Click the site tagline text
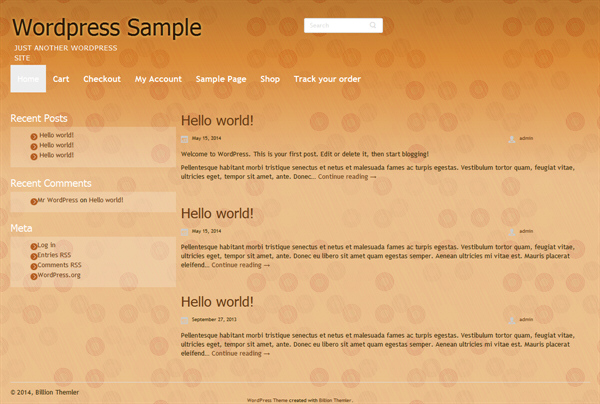Image resolution: width=600 pixels, height=404 pixels. pyautogui.click(x=65, y=53)
